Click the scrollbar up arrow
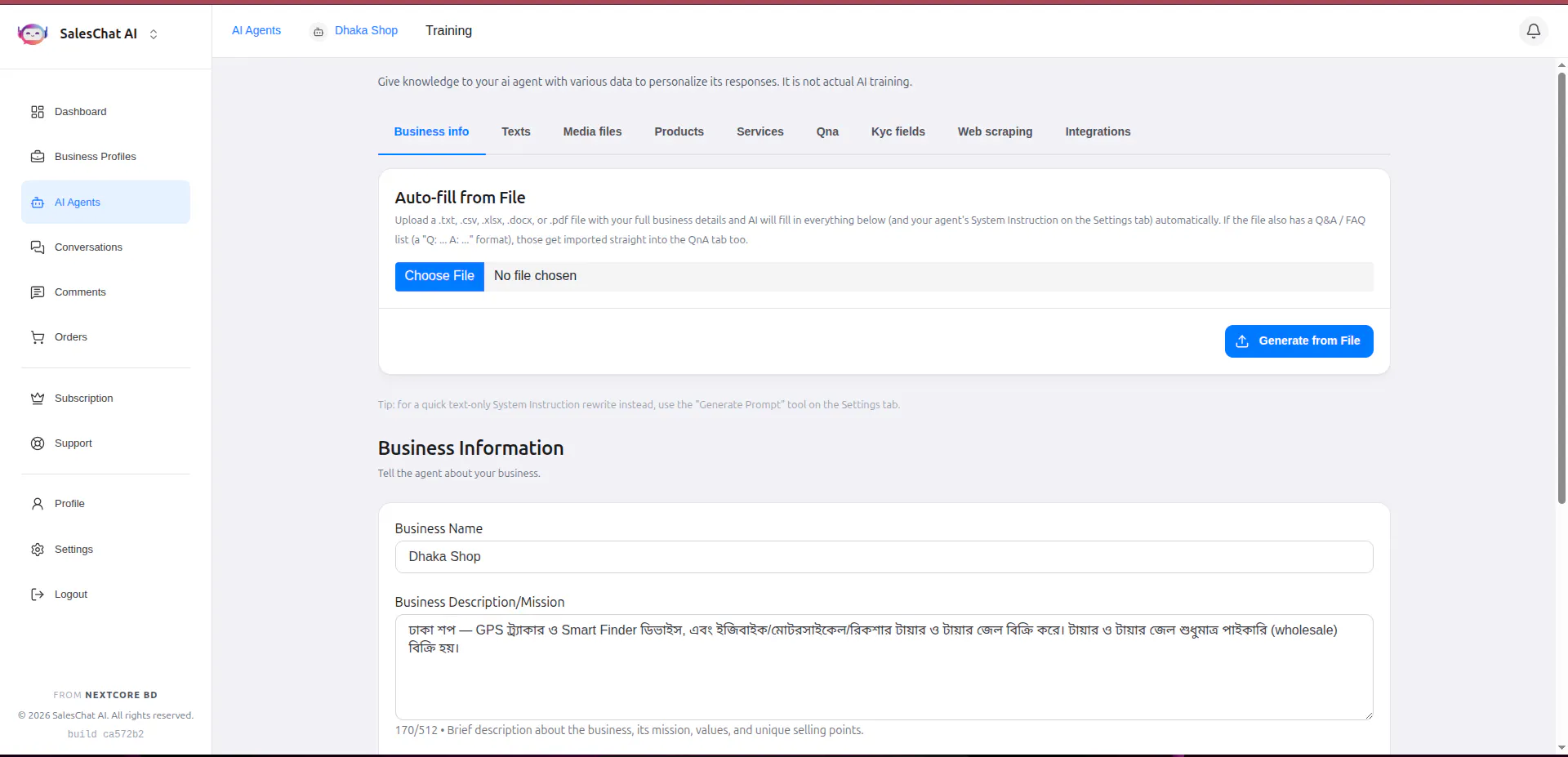Viewport: 1568px width, 757px height. click(x=1561, y=65)
